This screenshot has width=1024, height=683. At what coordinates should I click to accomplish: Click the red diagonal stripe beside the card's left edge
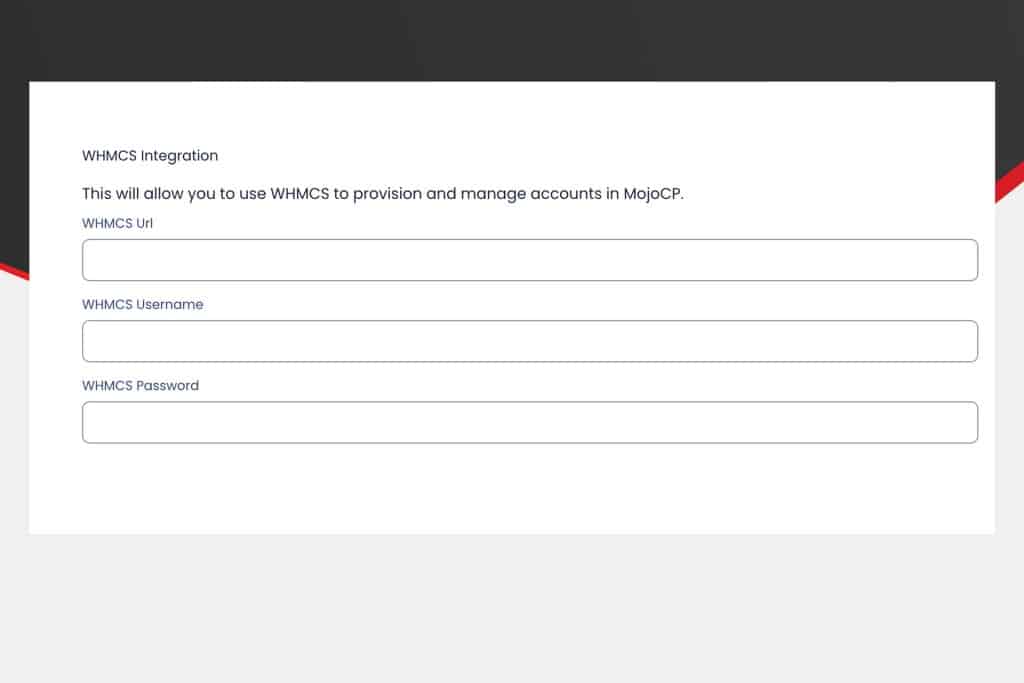(14, 271)
